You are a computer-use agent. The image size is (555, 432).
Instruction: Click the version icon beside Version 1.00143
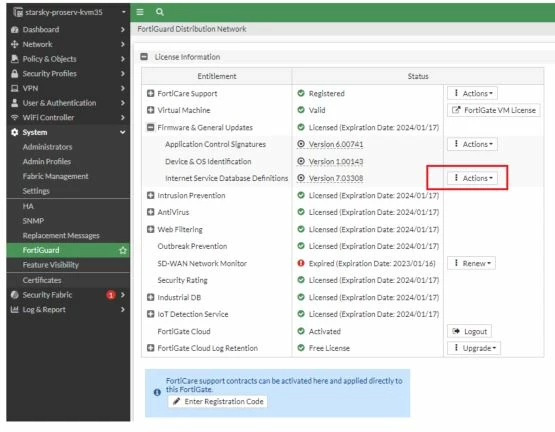point(301,161)
